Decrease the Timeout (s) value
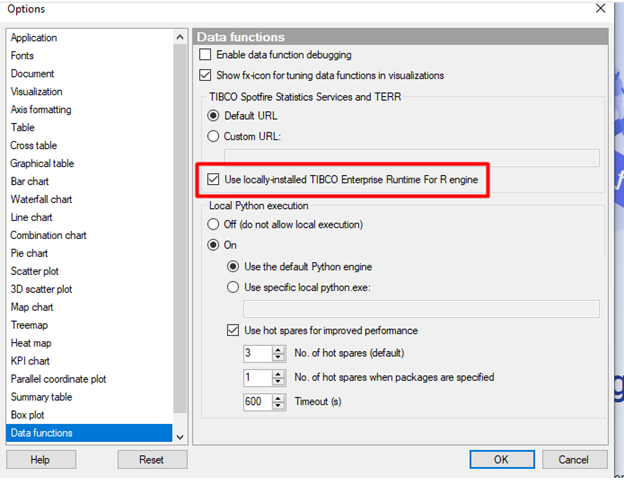The image size is (624, 485). pyautogui.click(x=279, y=406)
